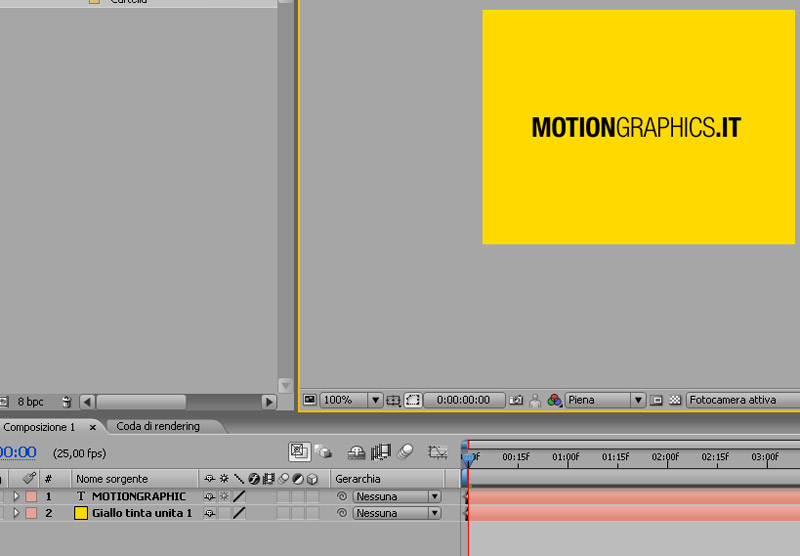Open the grid and guides options icon
800x556 pixels.
(x=393, y=400)
